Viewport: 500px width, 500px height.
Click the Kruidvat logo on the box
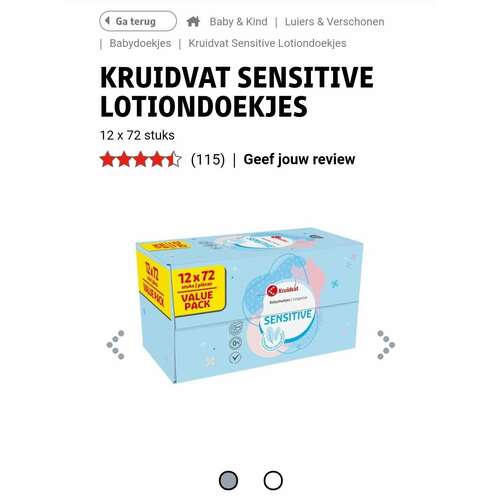tap(283, 290)
